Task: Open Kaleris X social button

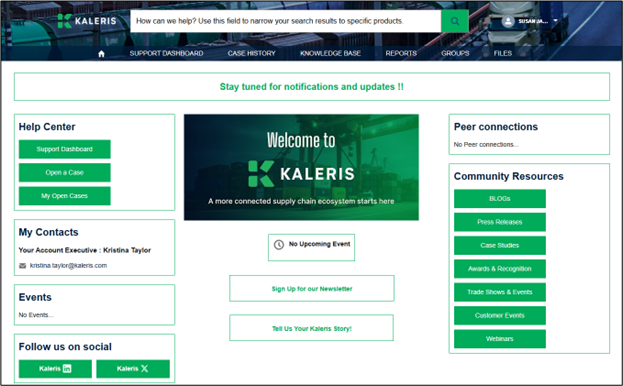Action: point(133,369)
